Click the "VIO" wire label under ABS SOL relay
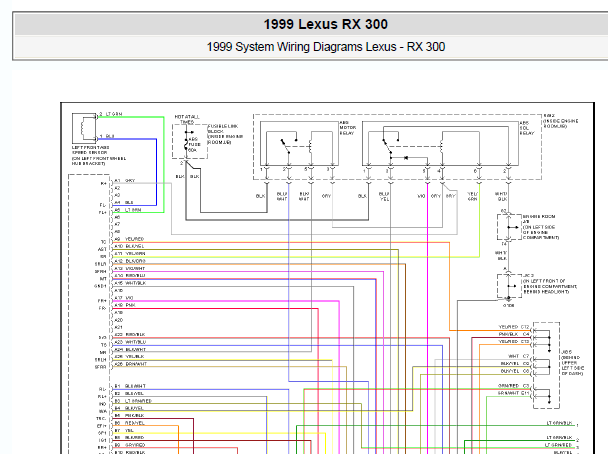Screen dimensions: 608x454 [421, 196]
